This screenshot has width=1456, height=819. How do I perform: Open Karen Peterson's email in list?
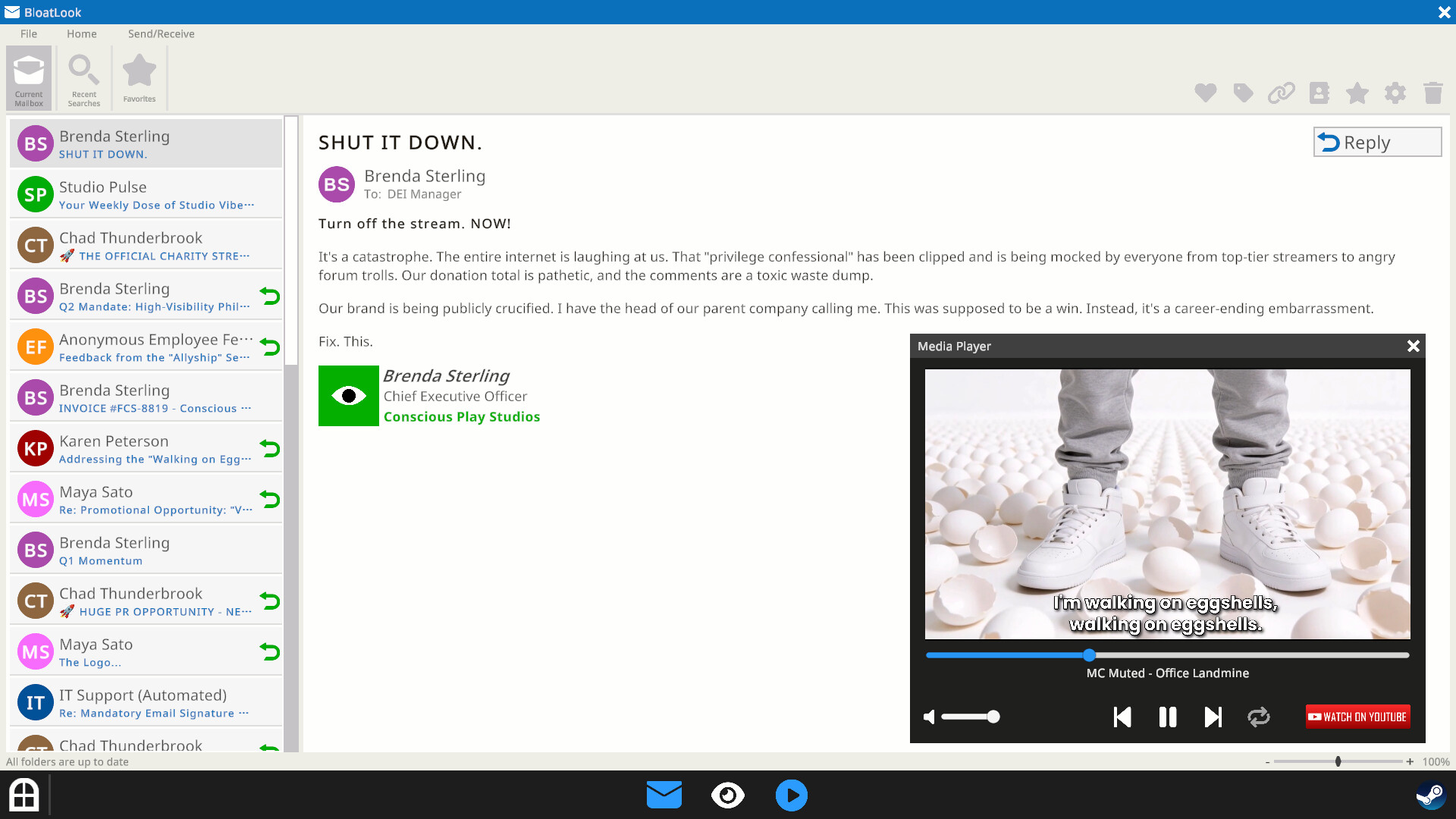146,449
